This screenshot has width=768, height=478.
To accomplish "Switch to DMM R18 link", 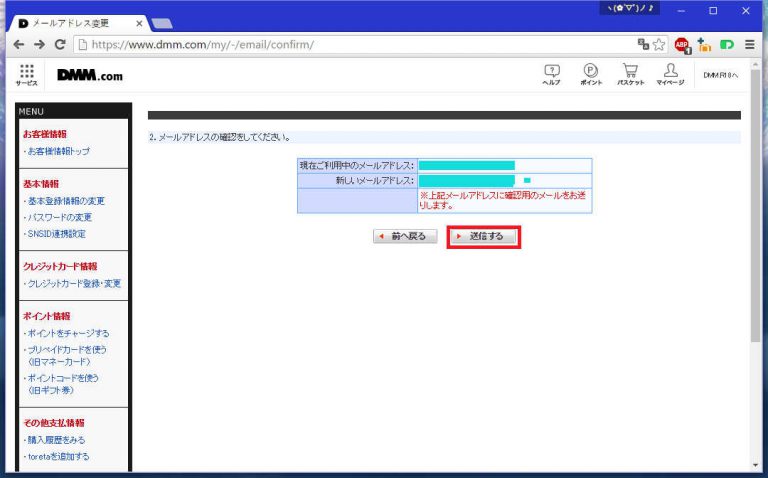I will (x=720, y=75).
